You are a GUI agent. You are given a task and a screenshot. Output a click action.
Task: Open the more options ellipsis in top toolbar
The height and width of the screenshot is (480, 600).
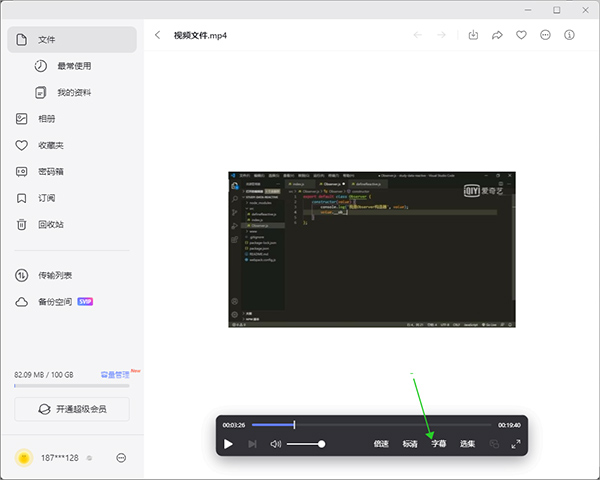pos(545,35)
